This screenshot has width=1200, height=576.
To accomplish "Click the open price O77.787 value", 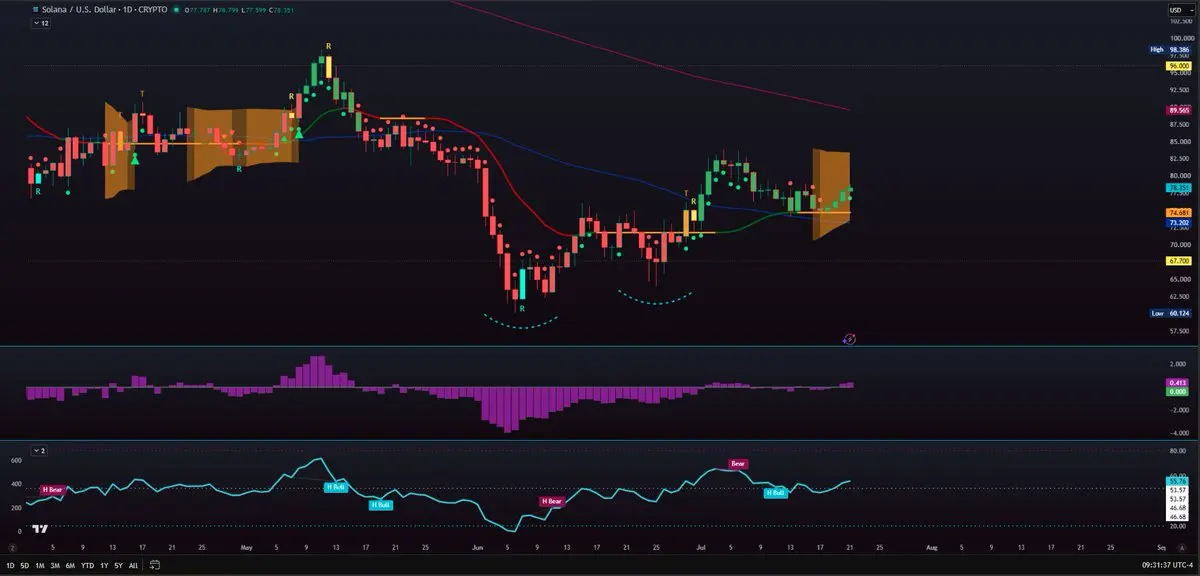I will pyautogui.click(x=198, y=10).
